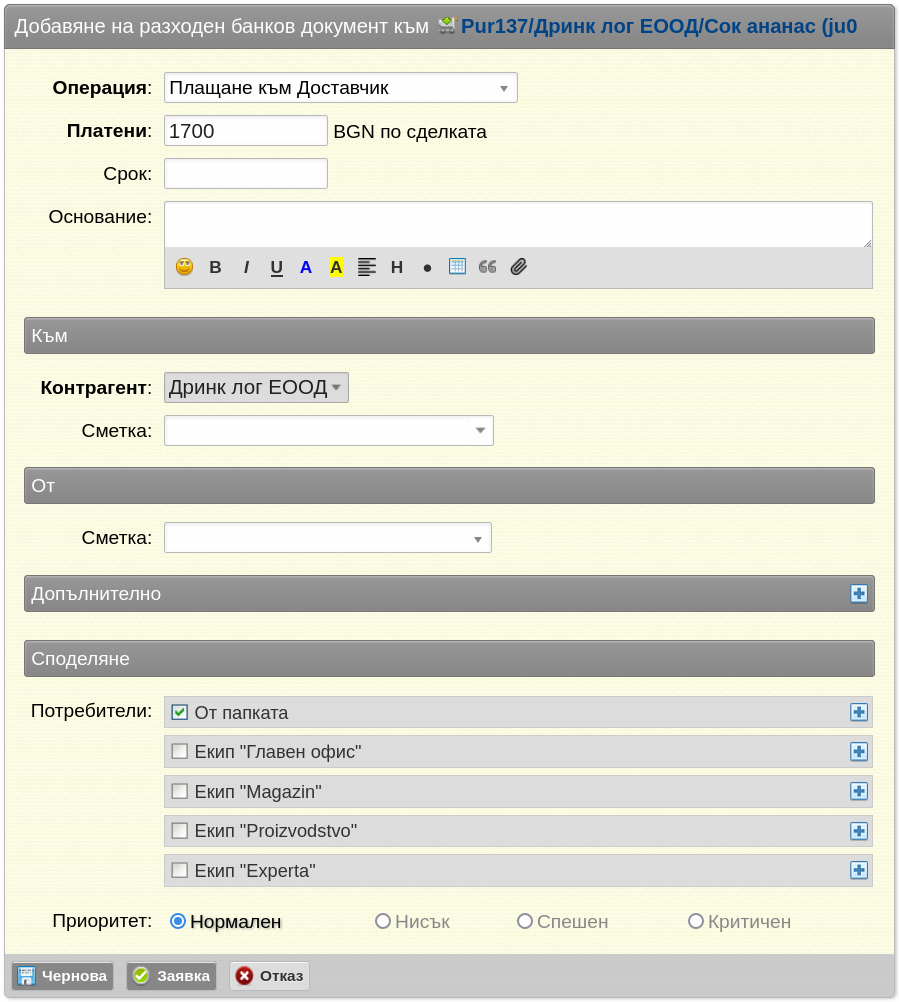Check the Екип "Главен офис" checkbox
This screenshot has width=899, height=1002.
(x=180, y=751)
